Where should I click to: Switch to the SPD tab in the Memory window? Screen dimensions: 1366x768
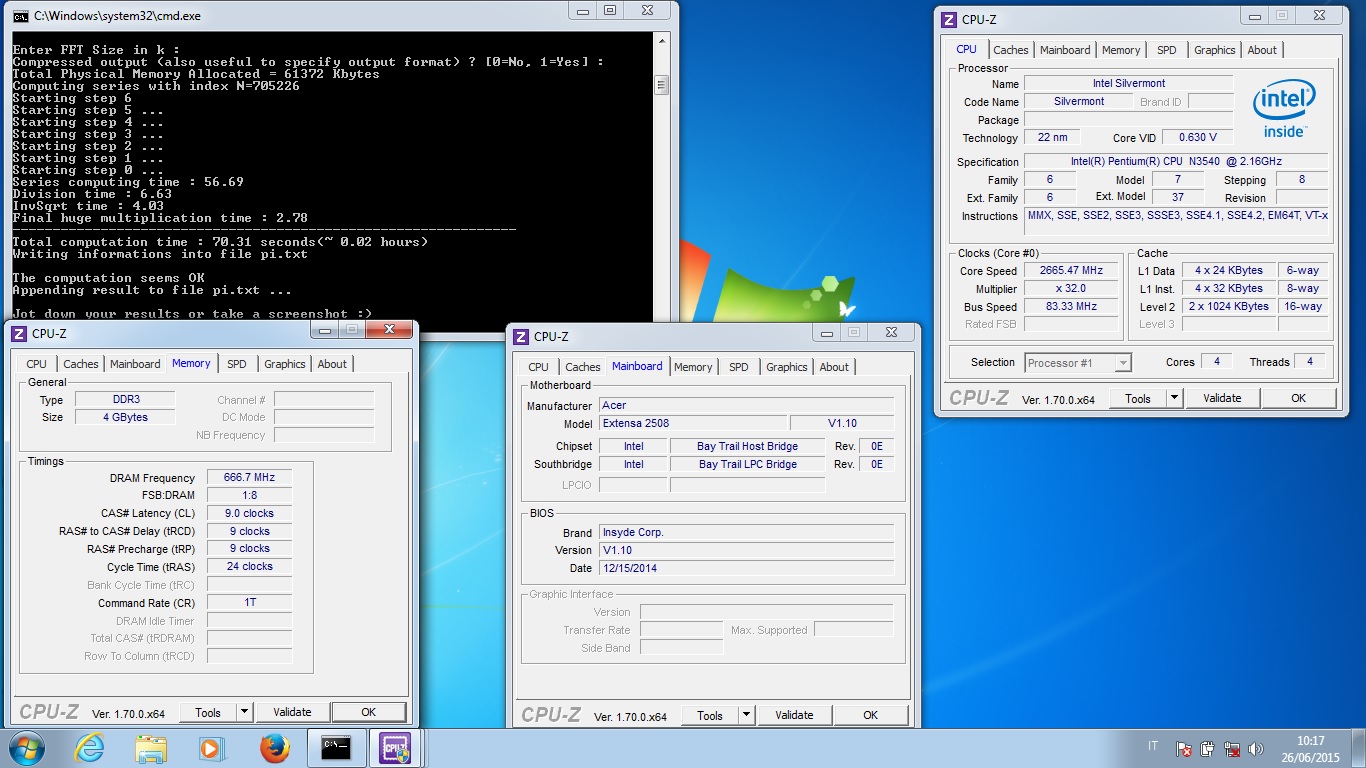pyautogui.click(x=237, y=364)
